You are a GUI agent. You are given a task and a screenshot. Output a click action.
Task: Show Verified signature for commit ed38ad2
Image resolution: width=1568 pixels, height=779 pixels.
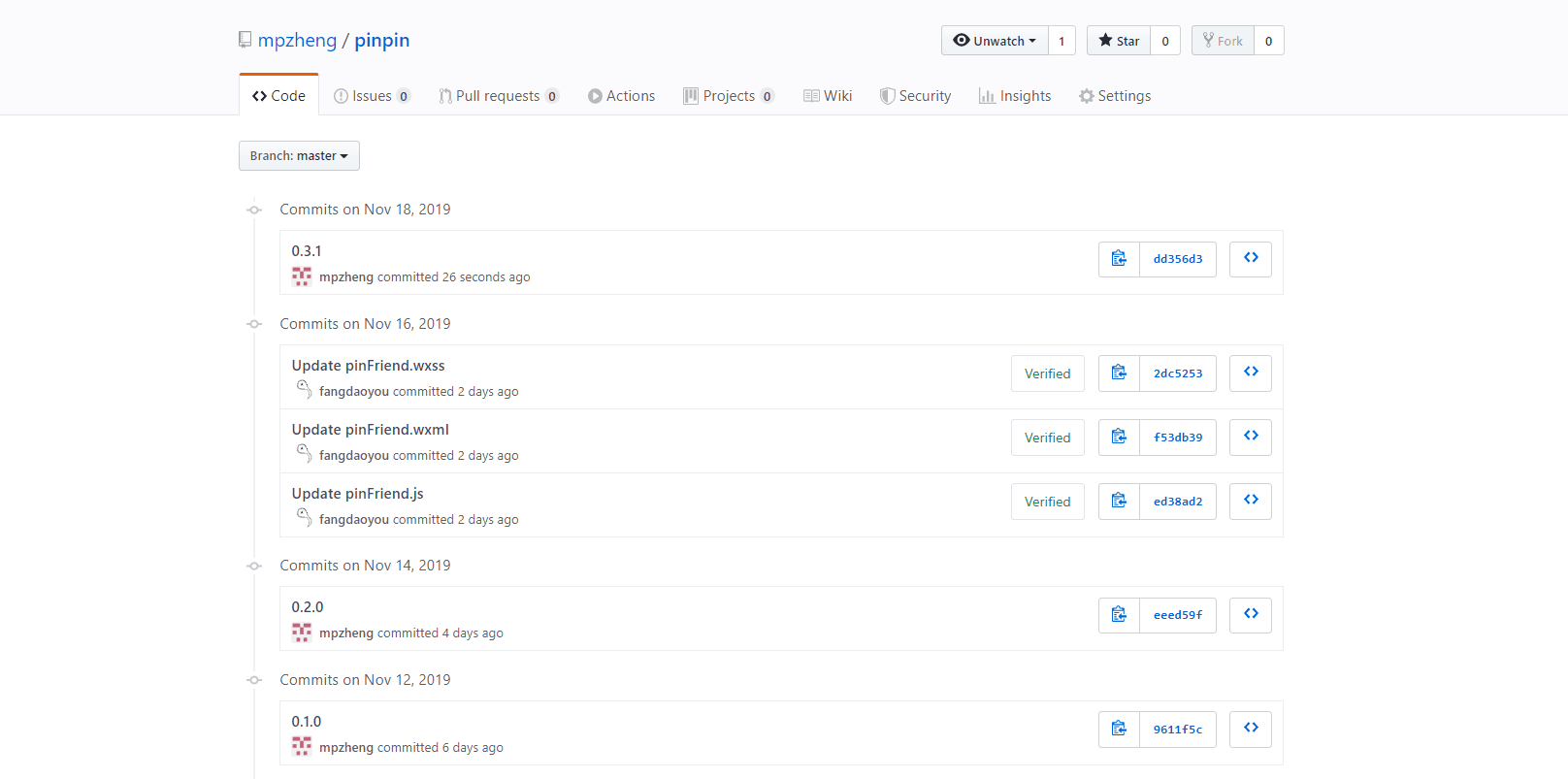pos(1048,502)
